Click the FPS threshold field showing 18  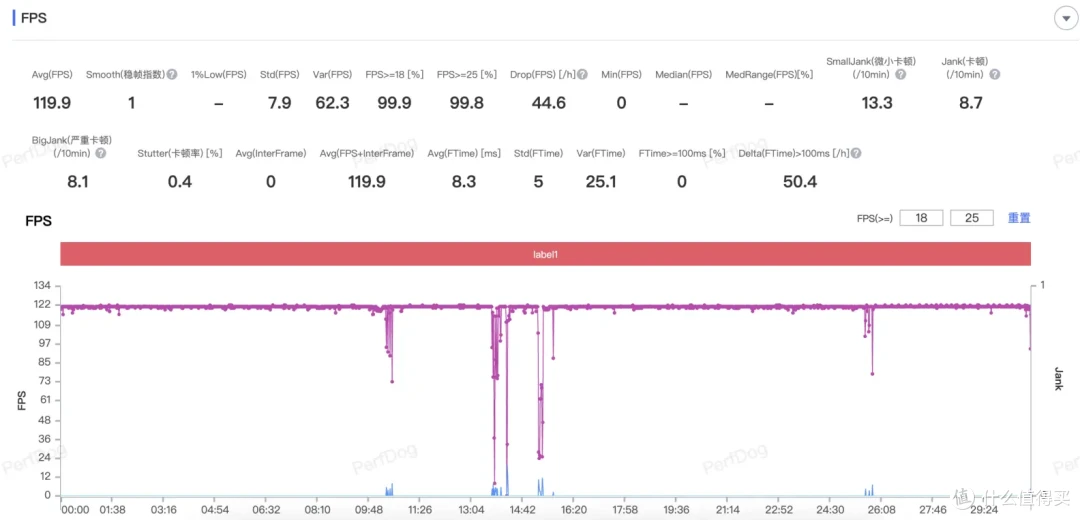pos(921,218)
